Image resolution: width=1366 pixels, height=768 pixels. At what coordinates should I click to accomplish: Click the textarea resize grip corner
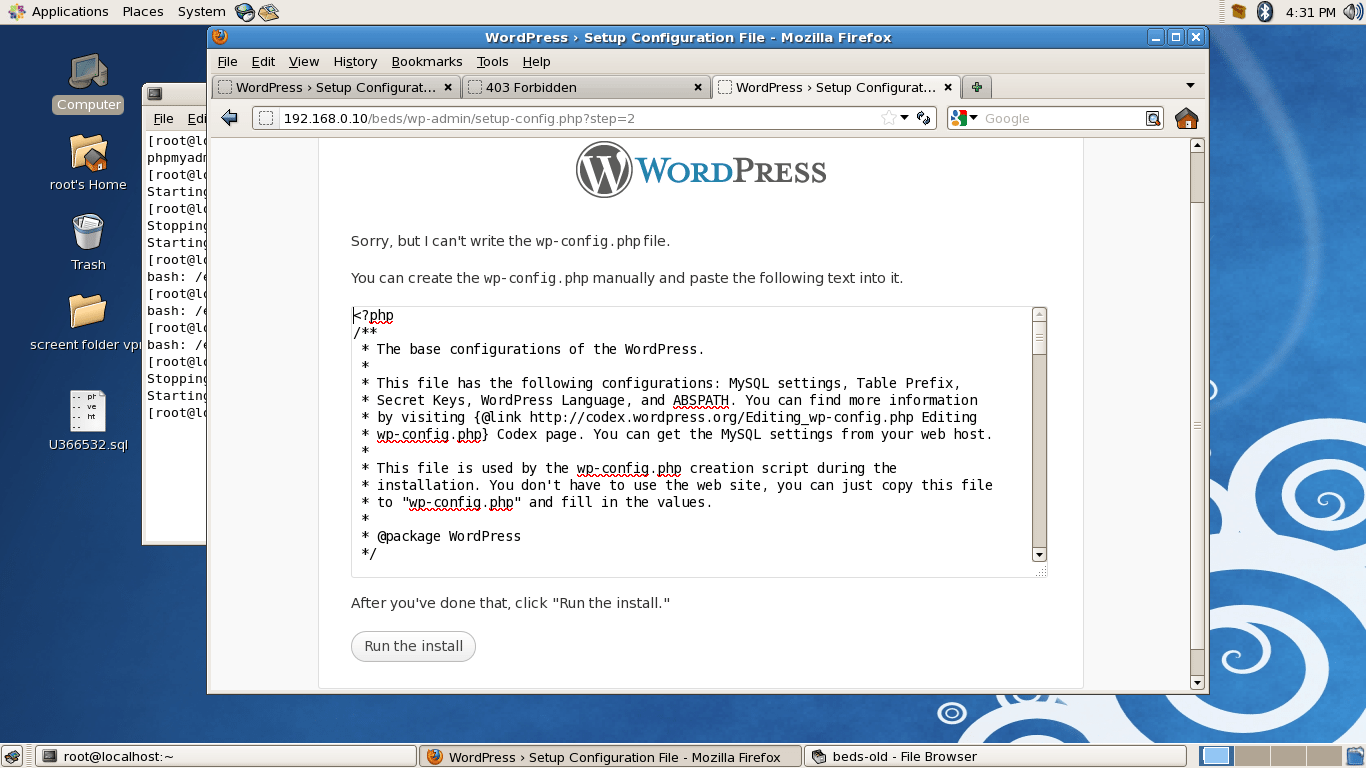click(1040, 570)
